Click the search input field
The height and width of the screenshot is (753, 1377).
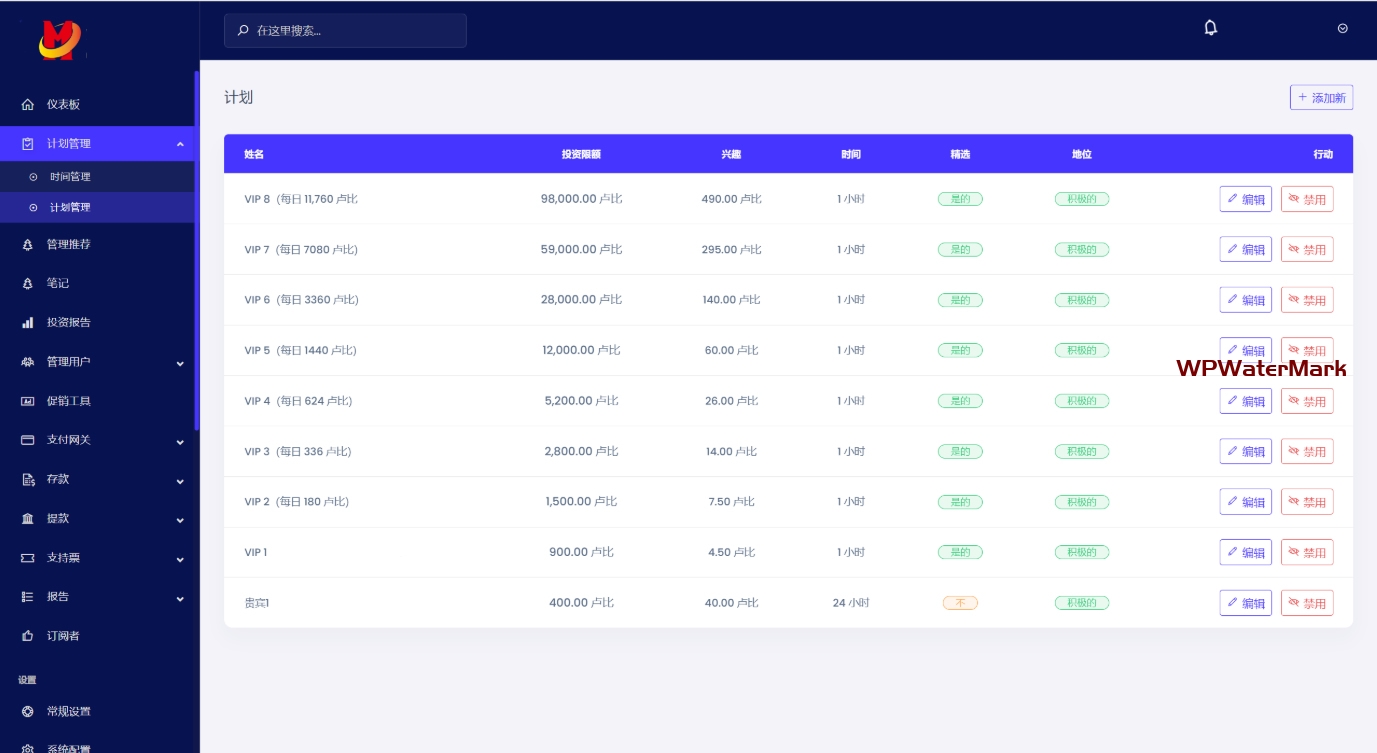345,31
